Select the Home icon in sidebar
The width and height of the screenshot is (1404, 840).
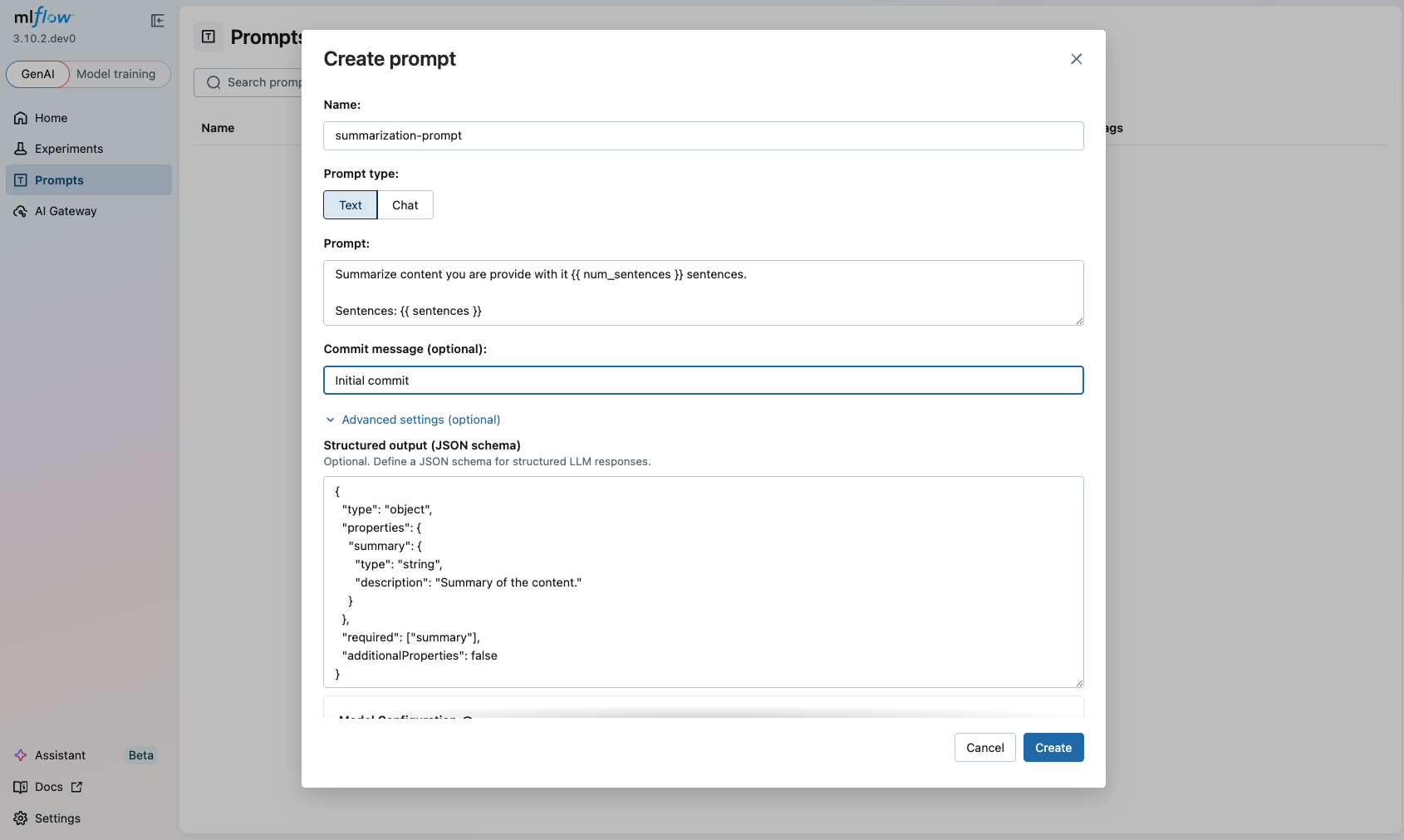pos(20,118)
